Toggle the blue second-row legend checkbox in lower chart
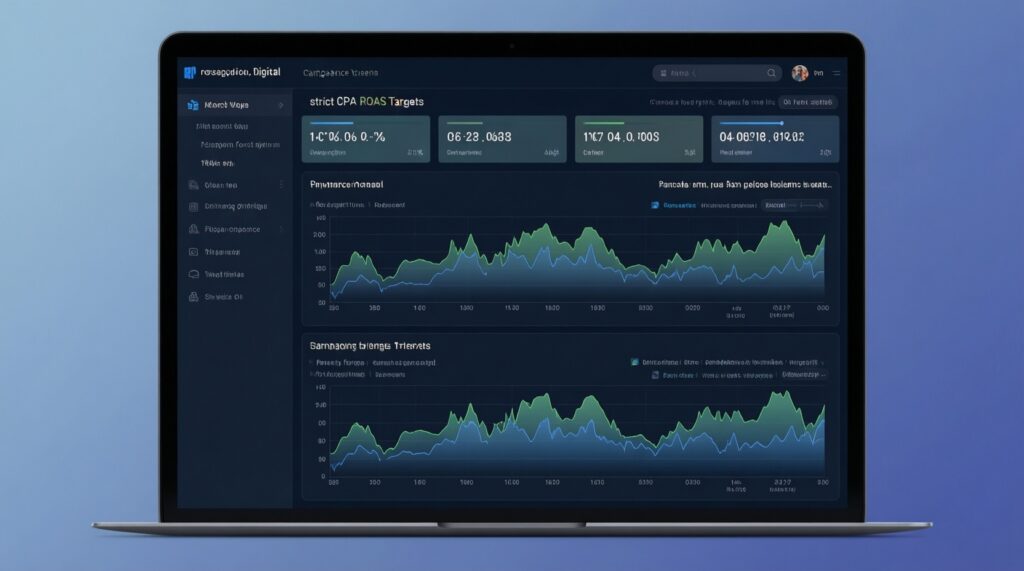This screenshot has width=1024, height=571. pyautogui.click(x=656, y=375)
